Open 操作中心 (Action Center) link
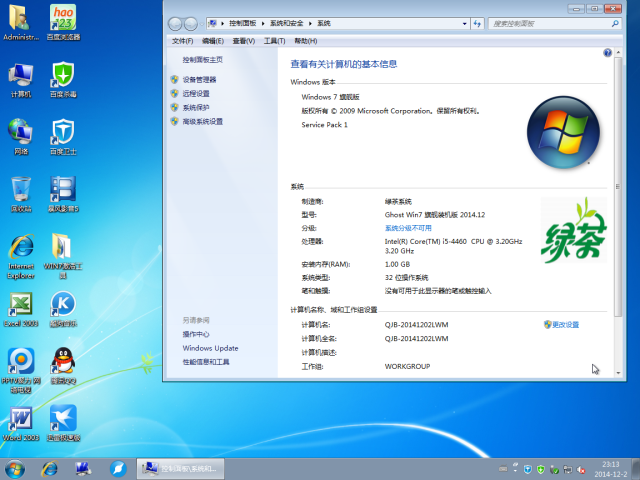640x480 pixels. (x=196, y=334)
